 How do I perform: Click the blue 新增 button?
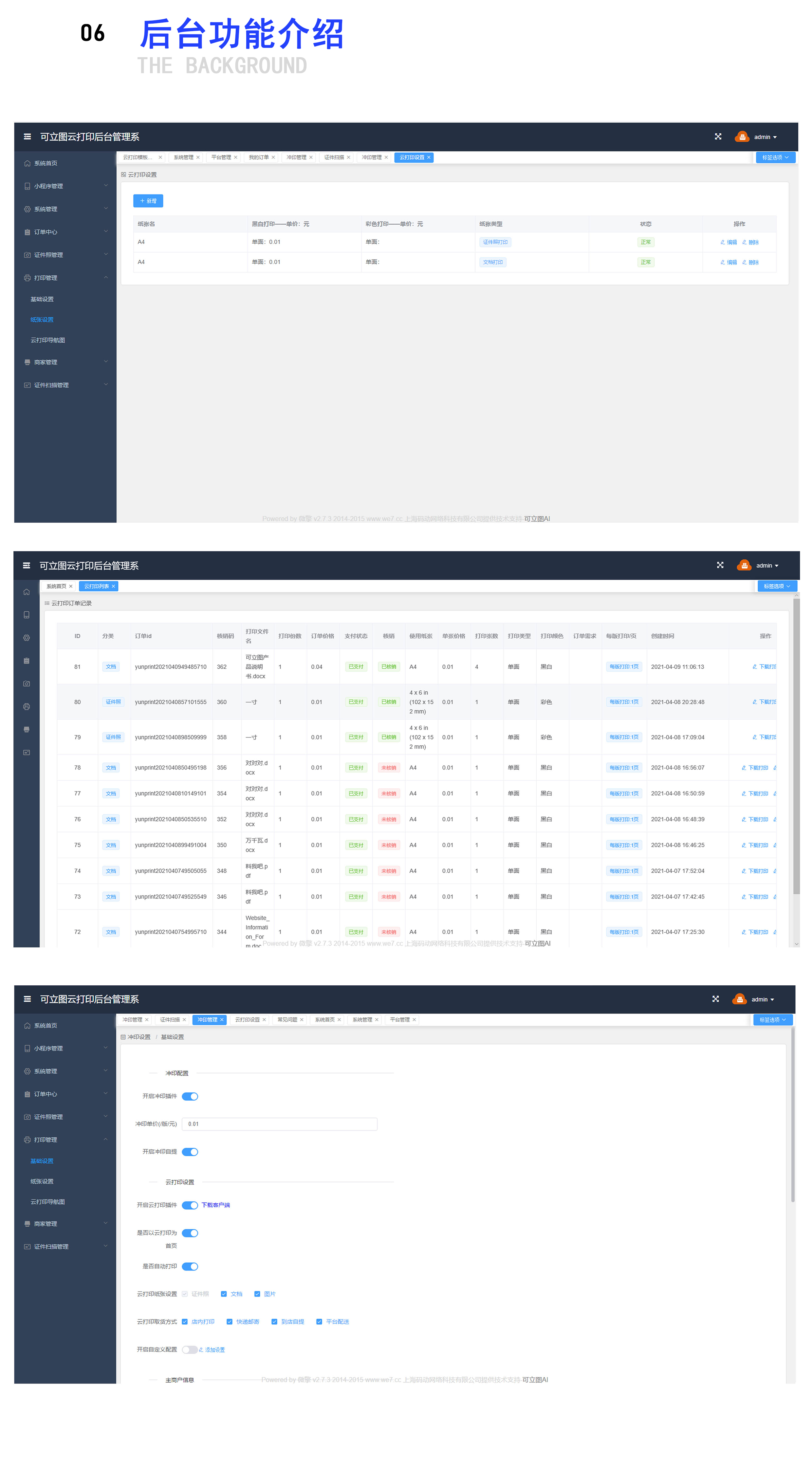coord(148,201)
